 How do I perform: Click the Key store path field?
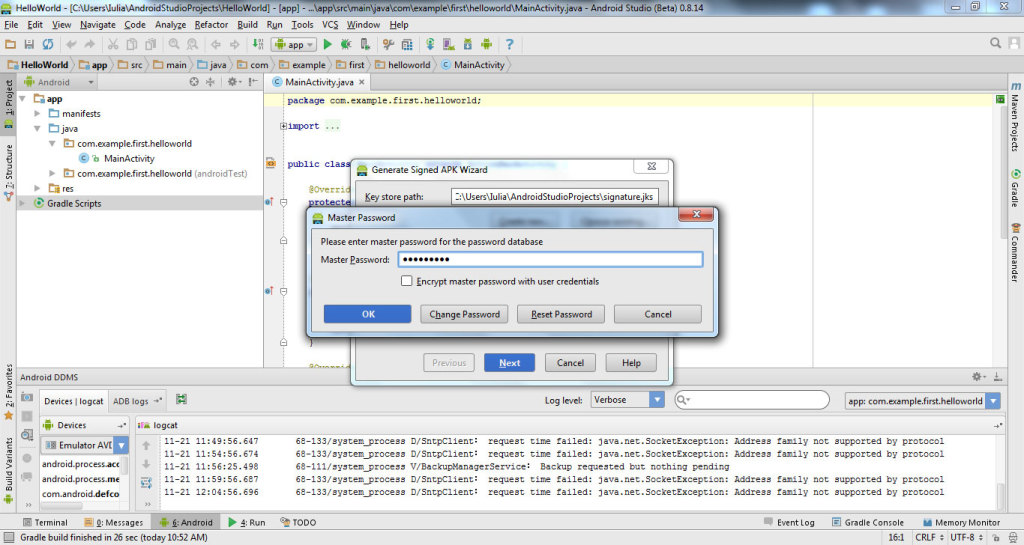click(x=554, y=196)
